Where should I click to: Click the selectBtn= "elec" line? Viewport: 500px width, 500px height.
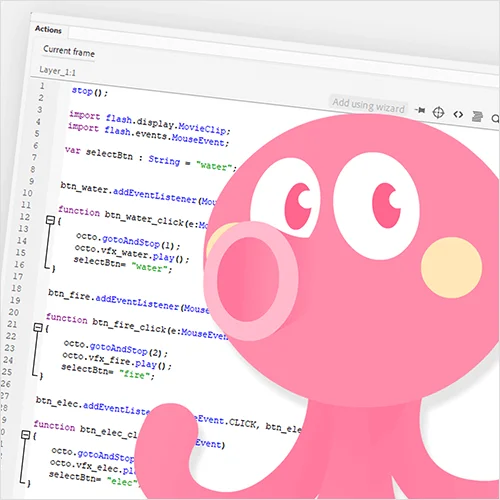[x=93, y=478]
